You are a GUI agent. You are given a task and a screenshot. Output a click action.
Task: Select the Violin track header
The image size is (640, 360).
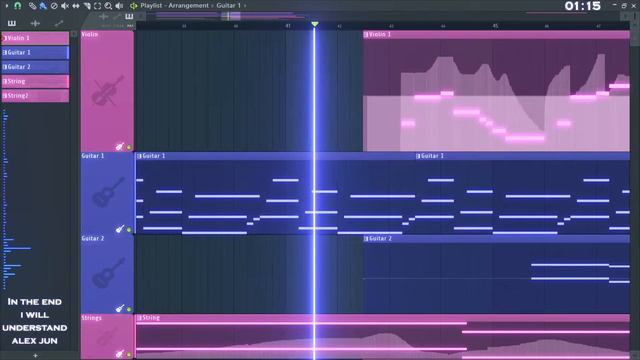pyautogui.click(x=107, y=91)
